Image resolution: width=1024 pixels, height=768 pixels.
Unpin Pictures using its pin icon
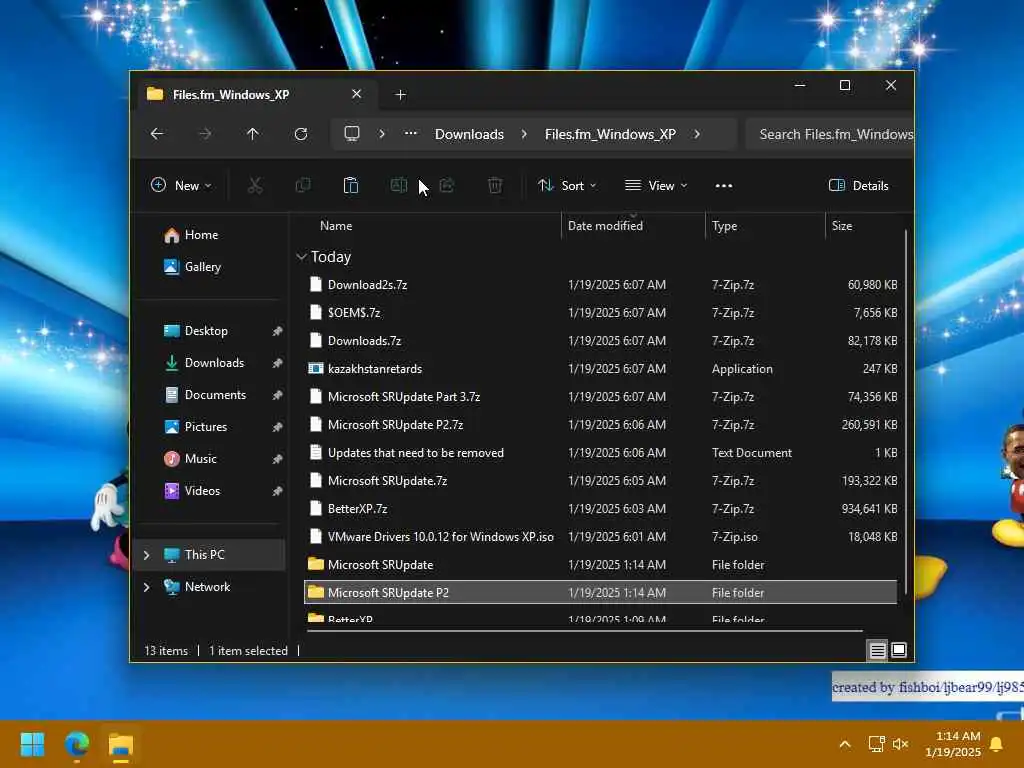278,427
